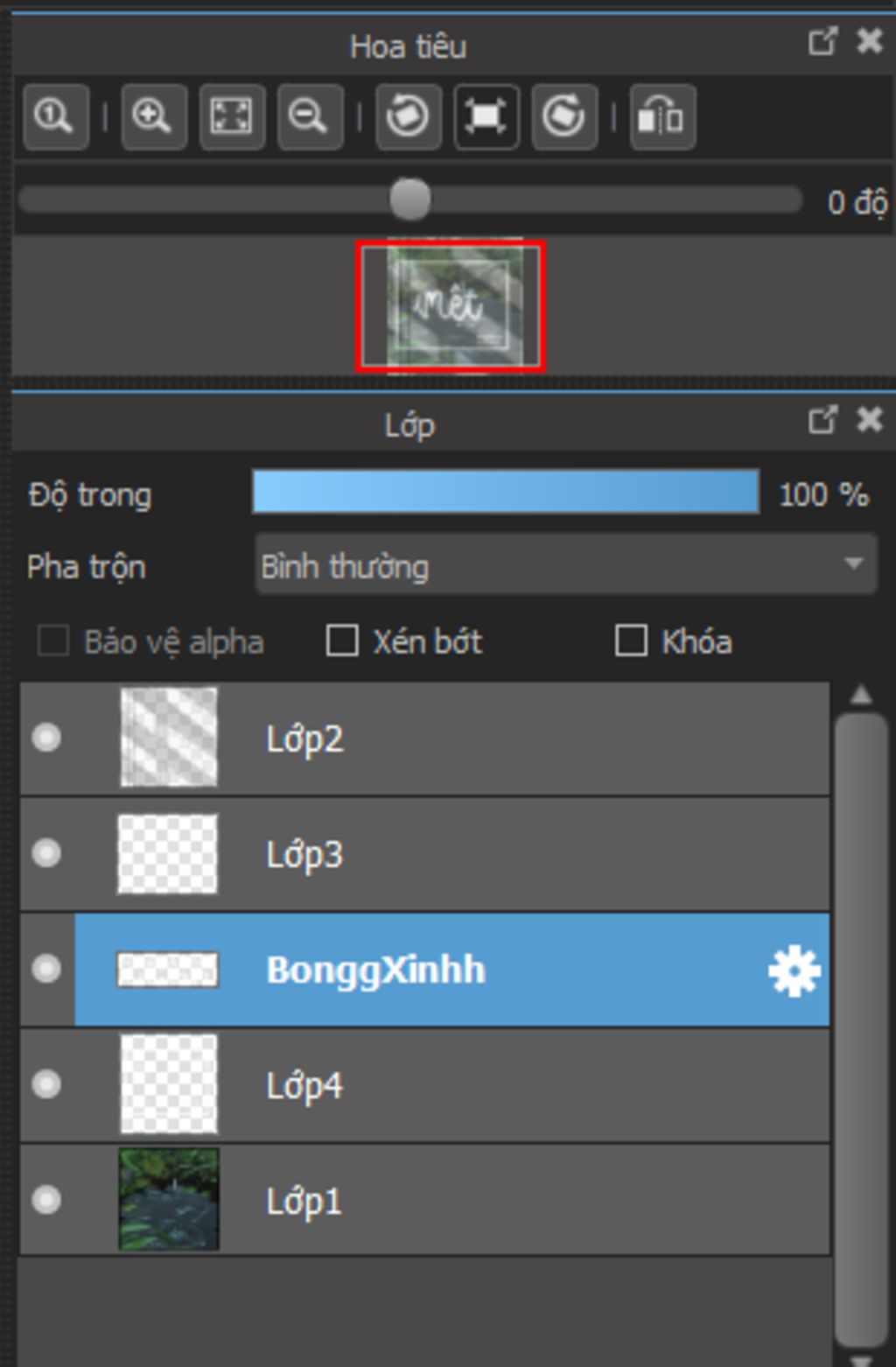Rotate the canvas view left
The height and width of the screenshot is (1367, 896).
point(408,116)
